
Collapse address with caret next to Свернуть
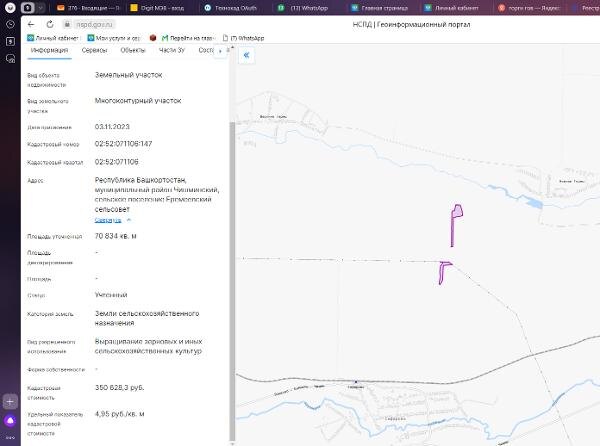tap(129, 220)
